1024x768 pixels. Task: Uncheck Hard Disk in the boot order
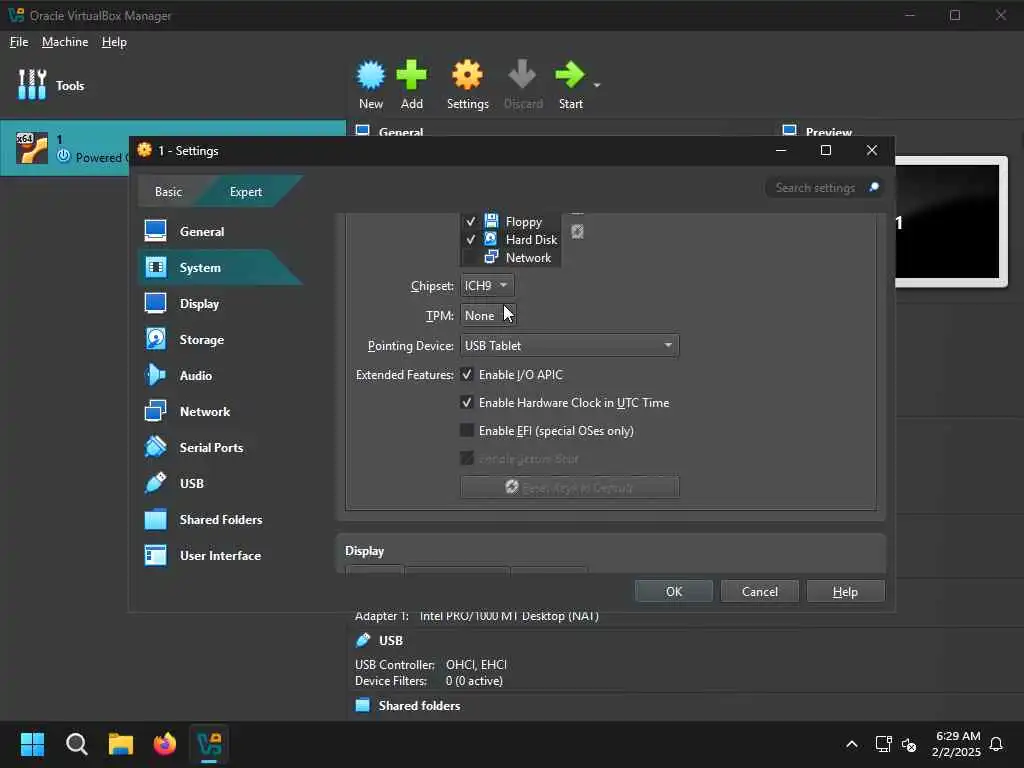tap(470, 240)
